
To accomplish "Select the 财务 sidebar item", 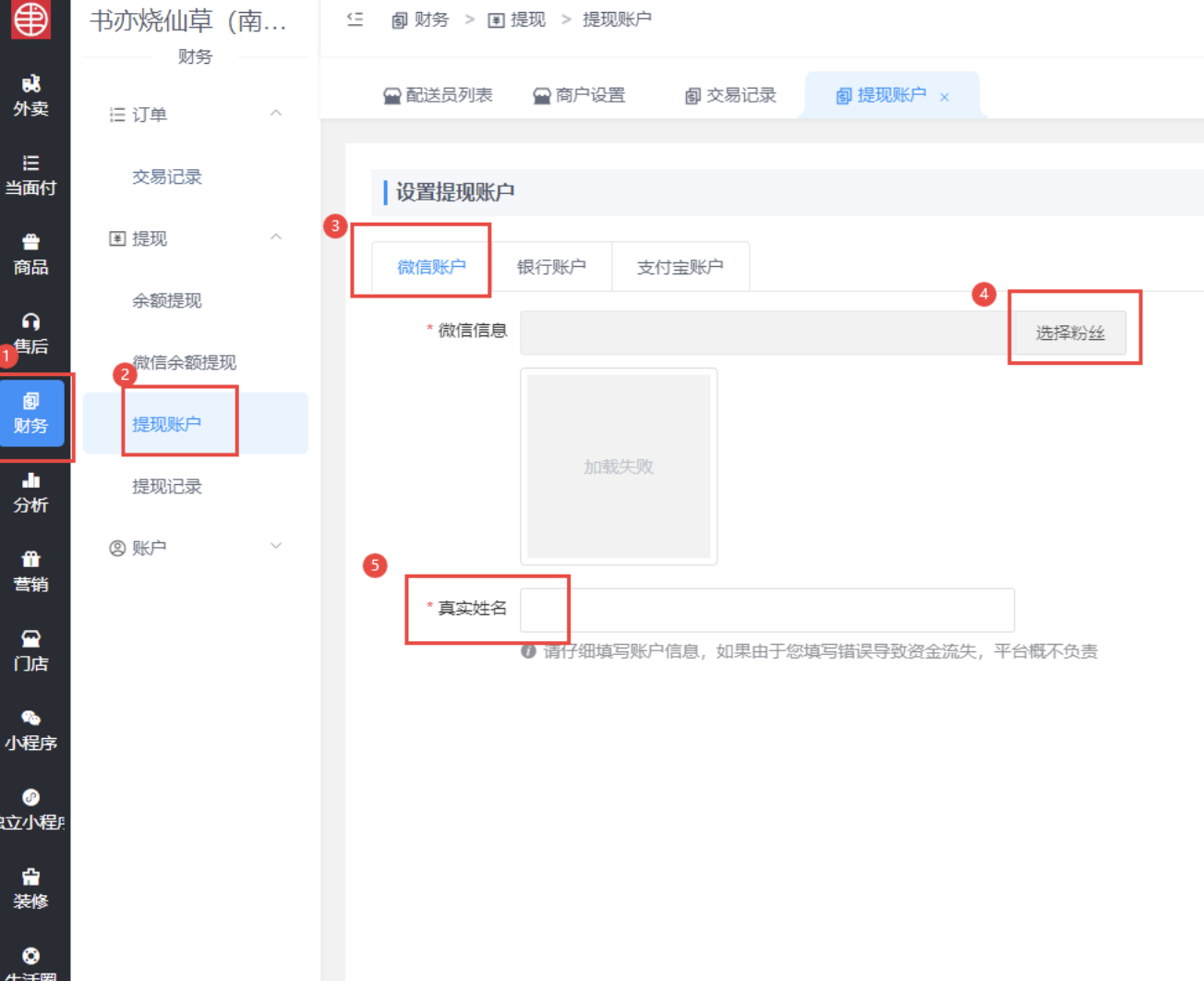I will (x=31, y=413).
